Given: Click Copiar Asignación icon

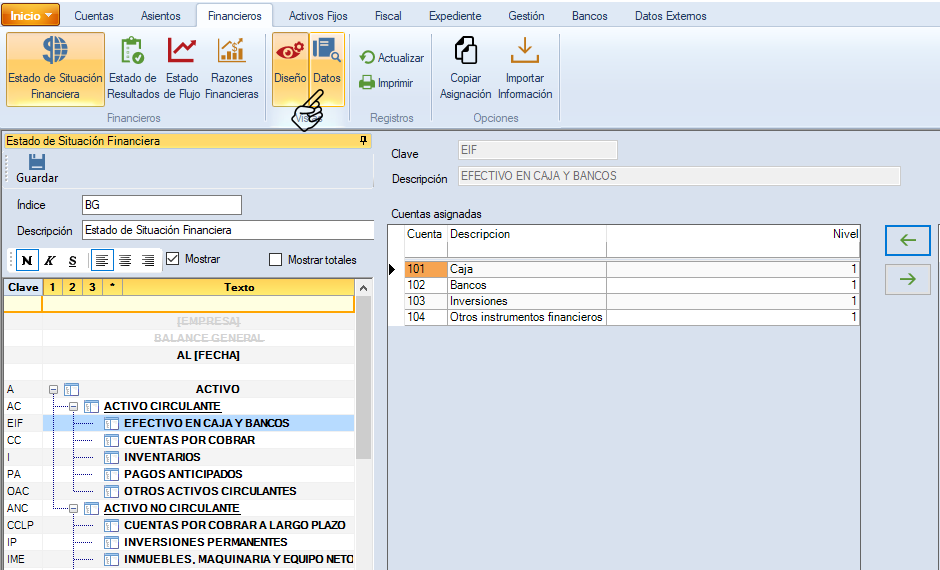Looking at the screenshot, I should tap(465, 68).
